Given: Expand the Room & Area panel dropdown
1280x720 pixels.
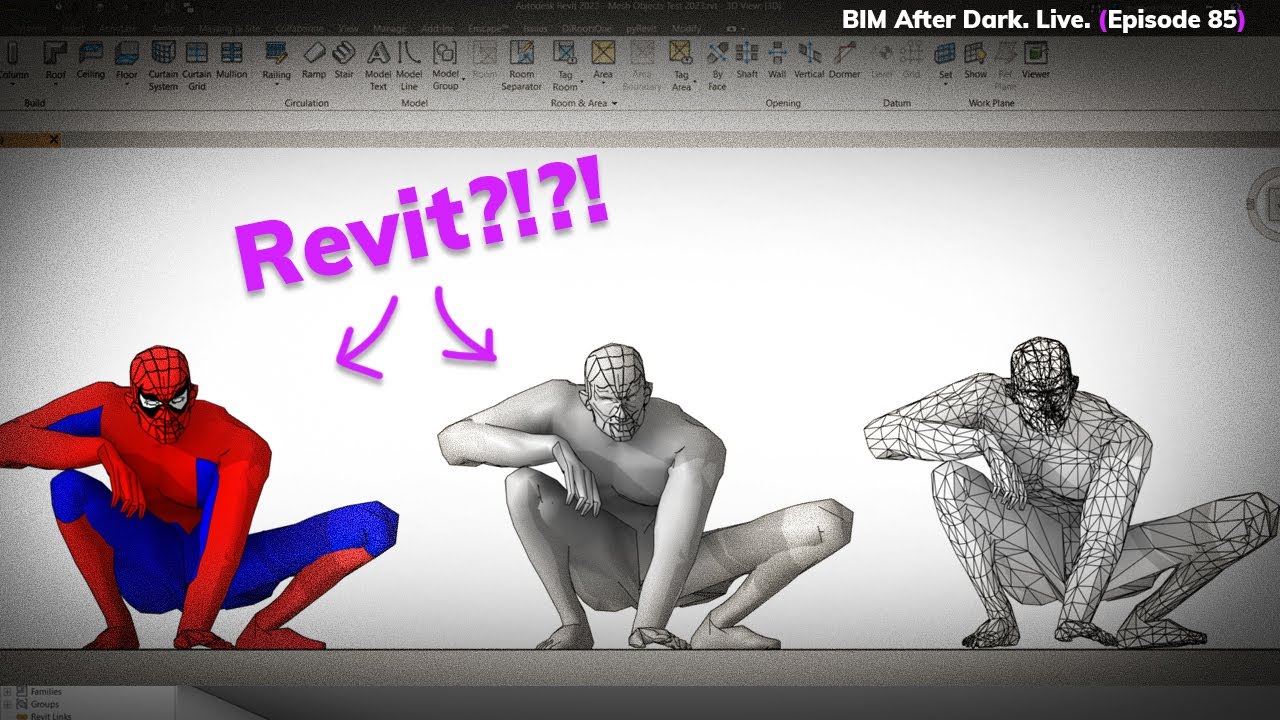Looking at the screenshot, I should click(615, 103).
